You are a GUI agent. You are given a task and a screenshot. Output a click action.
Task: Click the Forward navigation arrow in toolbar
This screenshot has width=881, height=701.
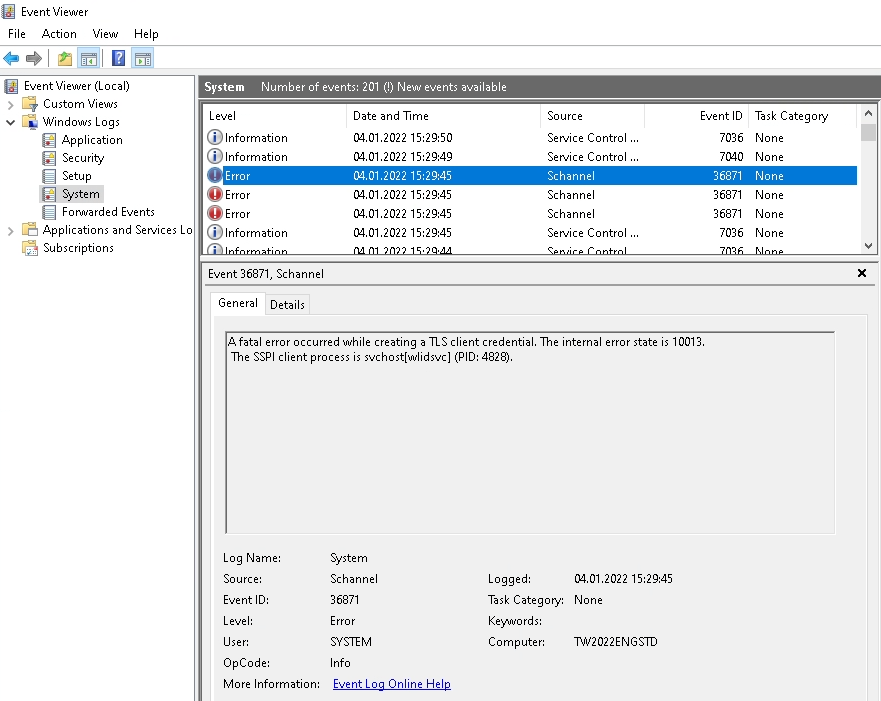click(x=32, y=58)
